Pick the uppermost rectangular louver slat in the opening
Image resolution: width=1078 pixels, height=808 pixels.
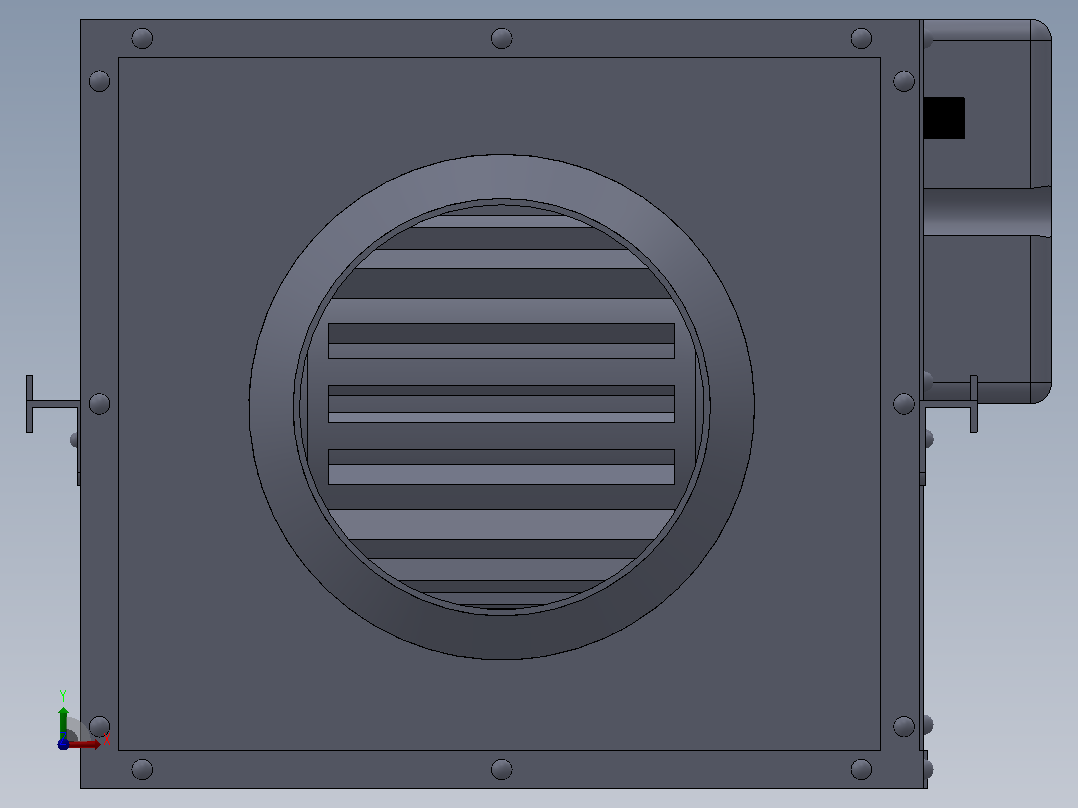click(501, 340)
